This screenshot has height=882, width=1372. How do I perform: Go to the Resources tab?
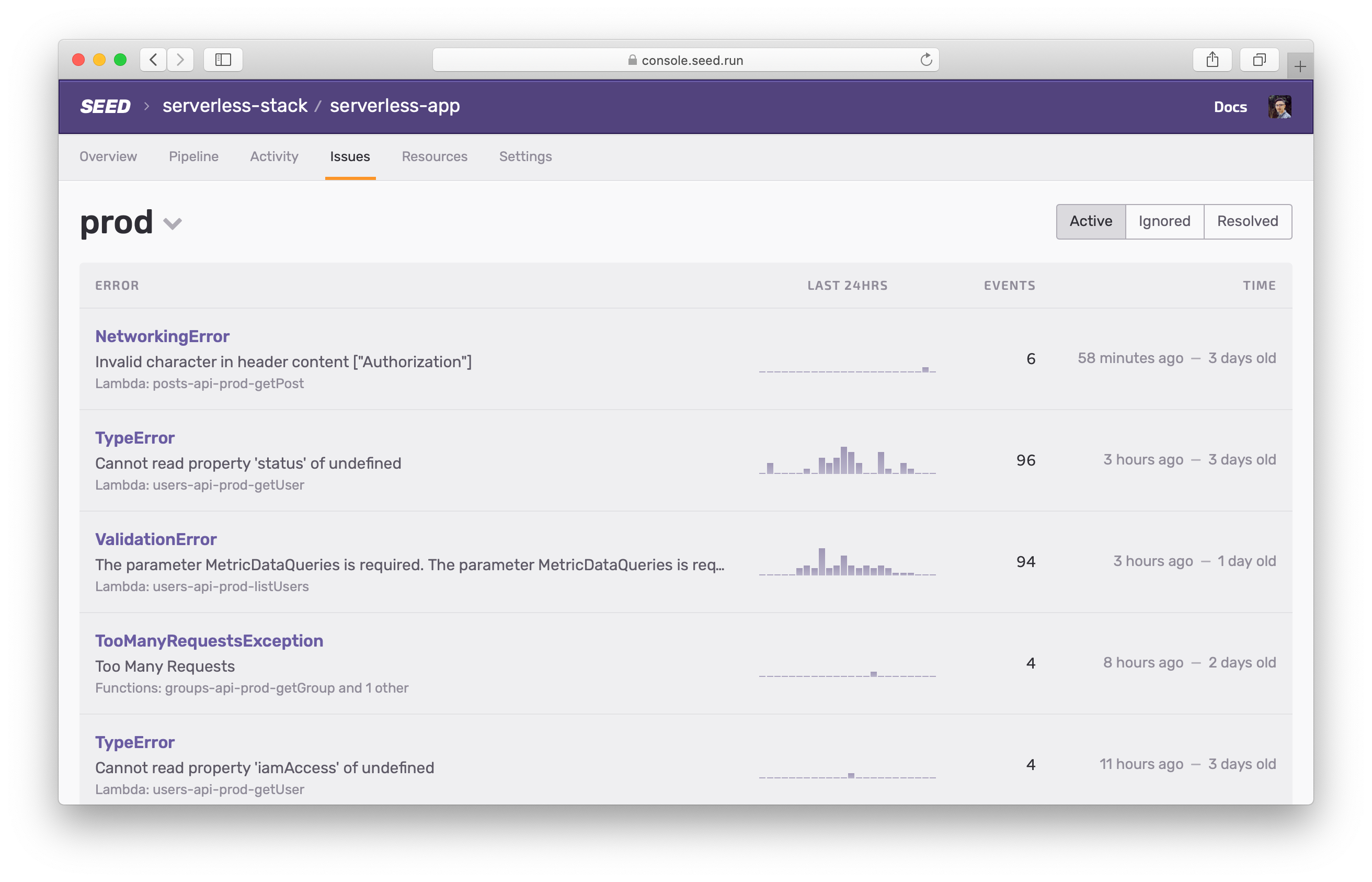pyautogui.click(x=434, y=156)
